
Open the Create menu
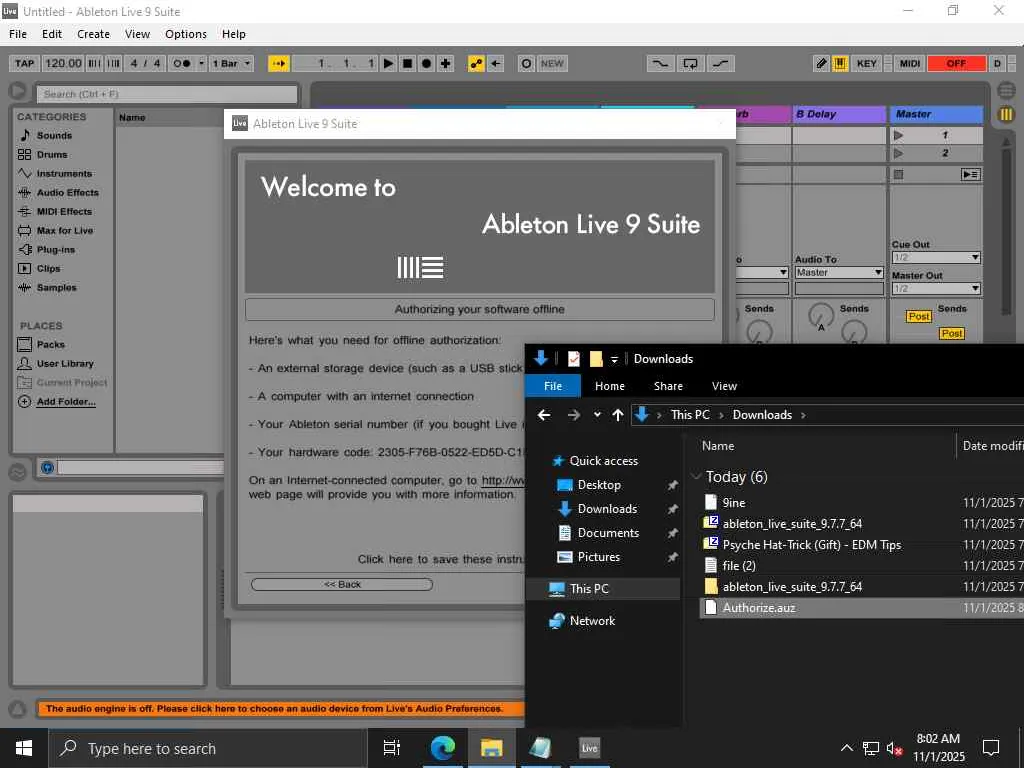[x=93, y=34]
